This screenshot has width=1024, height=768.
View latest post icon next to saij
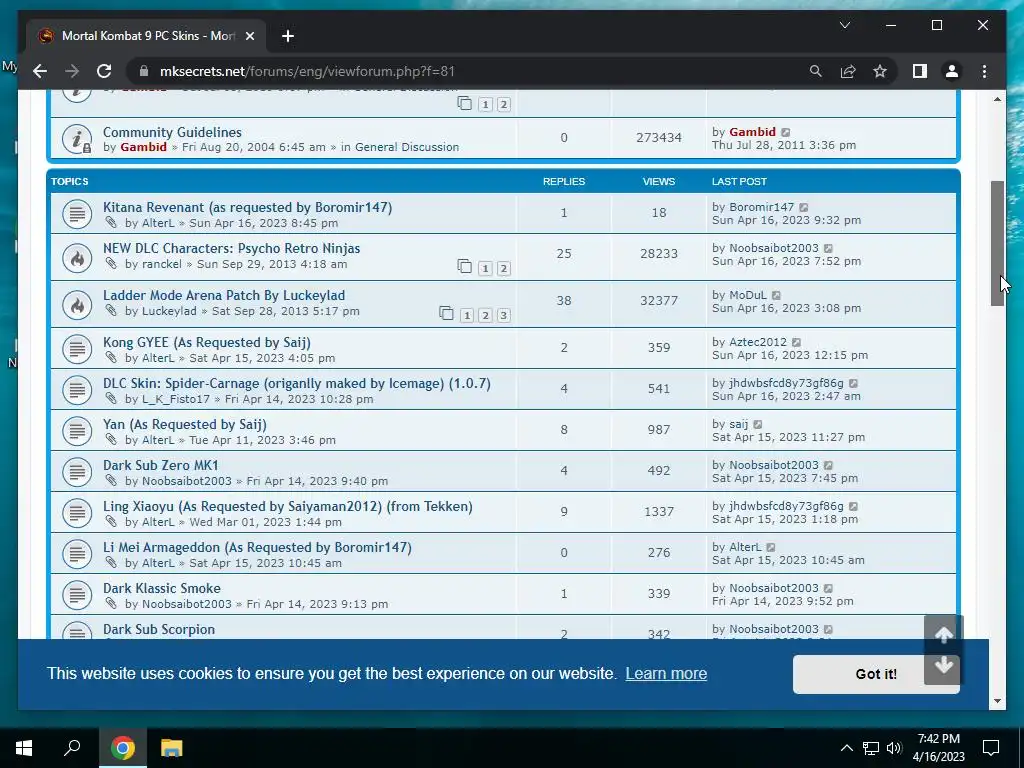[x=758, y=424]
